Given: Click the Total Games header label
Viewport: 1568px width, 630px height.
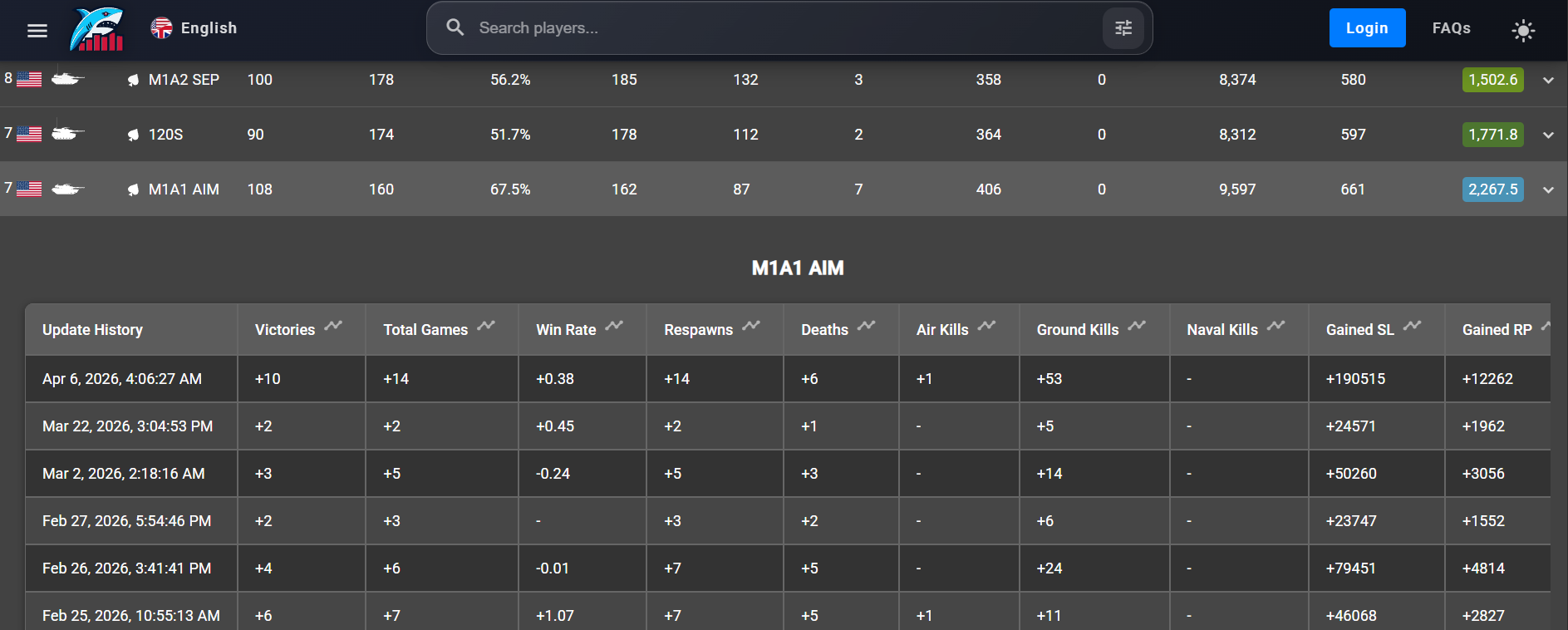Looking at the screenshot, I should point(425,330).
